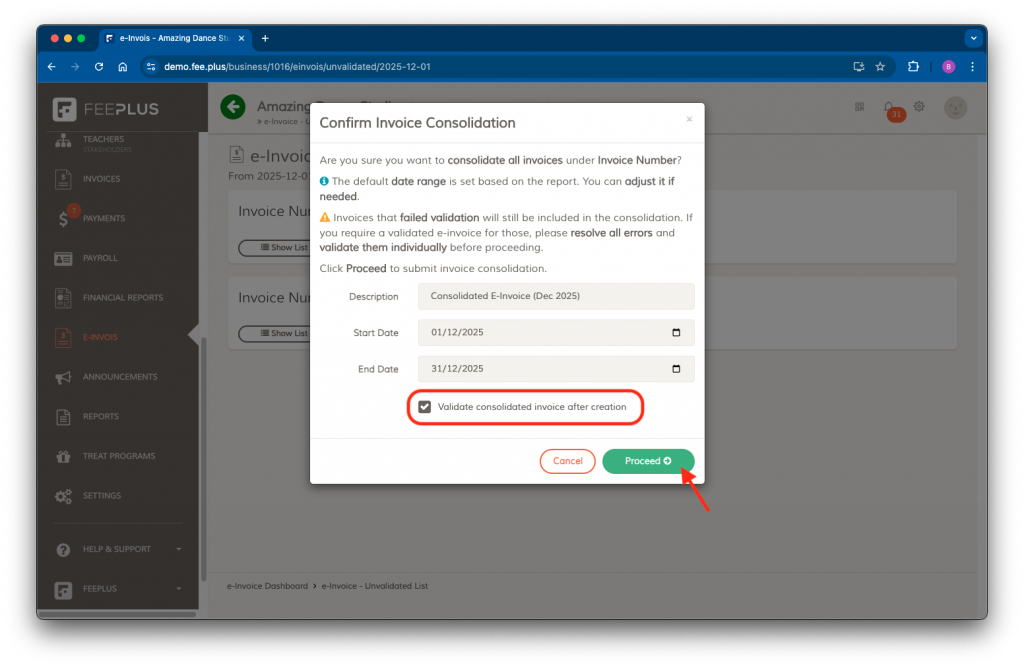The height and width of the screenshot is (668, 1024).
Task: Select Payroll in the sidebar
Action: click(100, 258)
